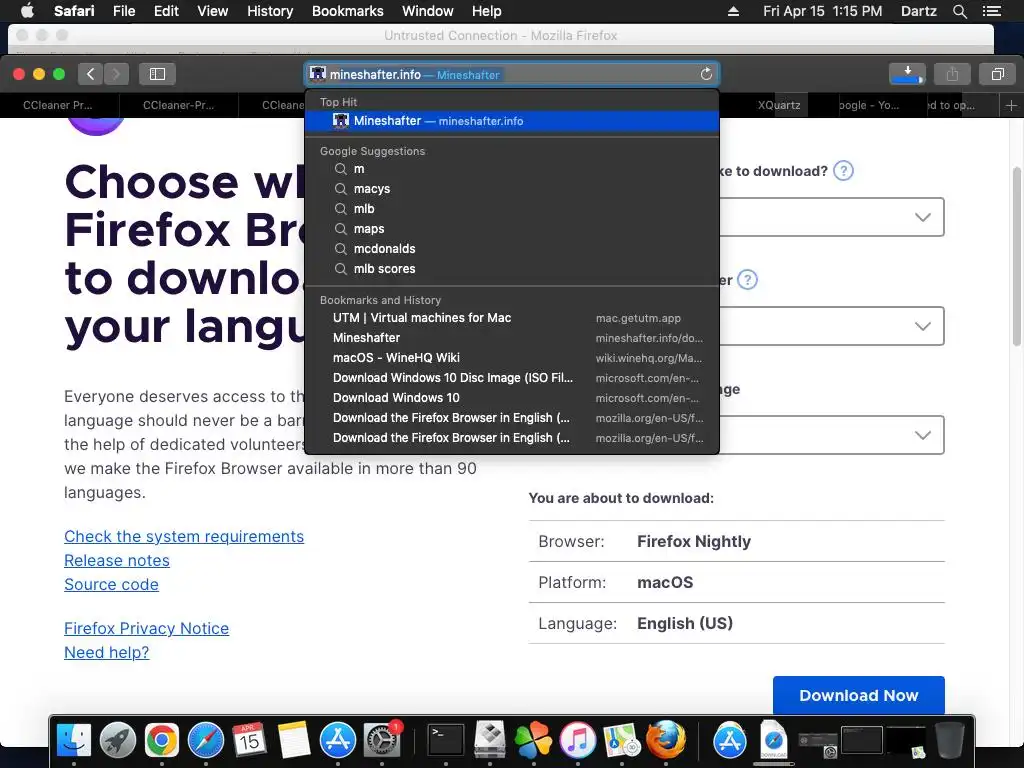Open Finder from the dock
1024x768 pixels.
[x=74, y=741]
